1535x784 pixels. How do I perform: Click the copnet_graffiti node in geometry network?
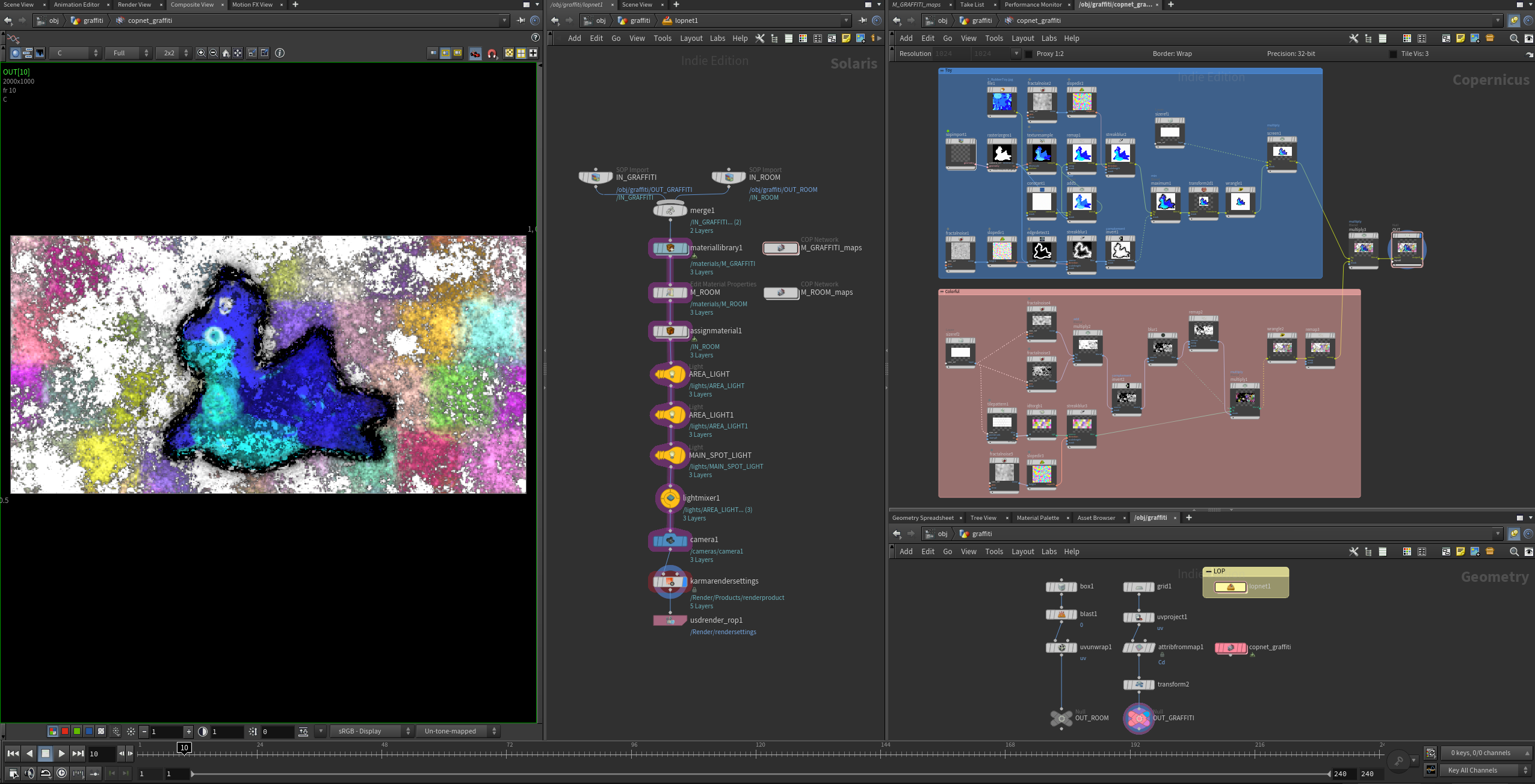[x=1231, y=647]
